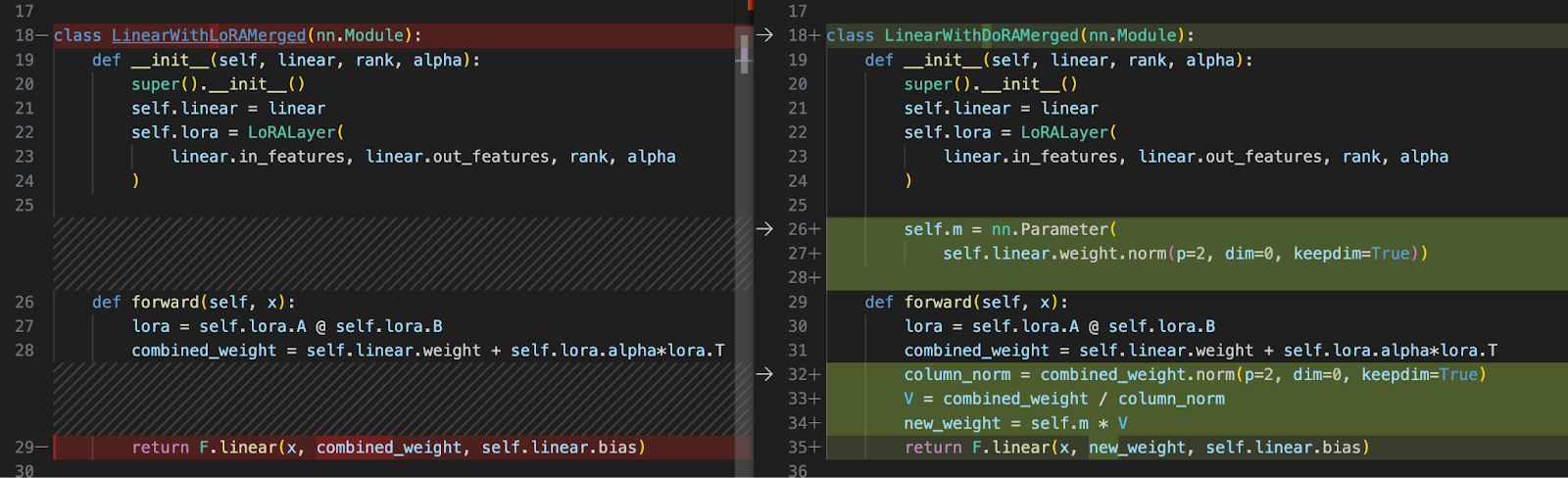Click the minus marker on left line 29
1568x478 pixels.
coord(42,448)
